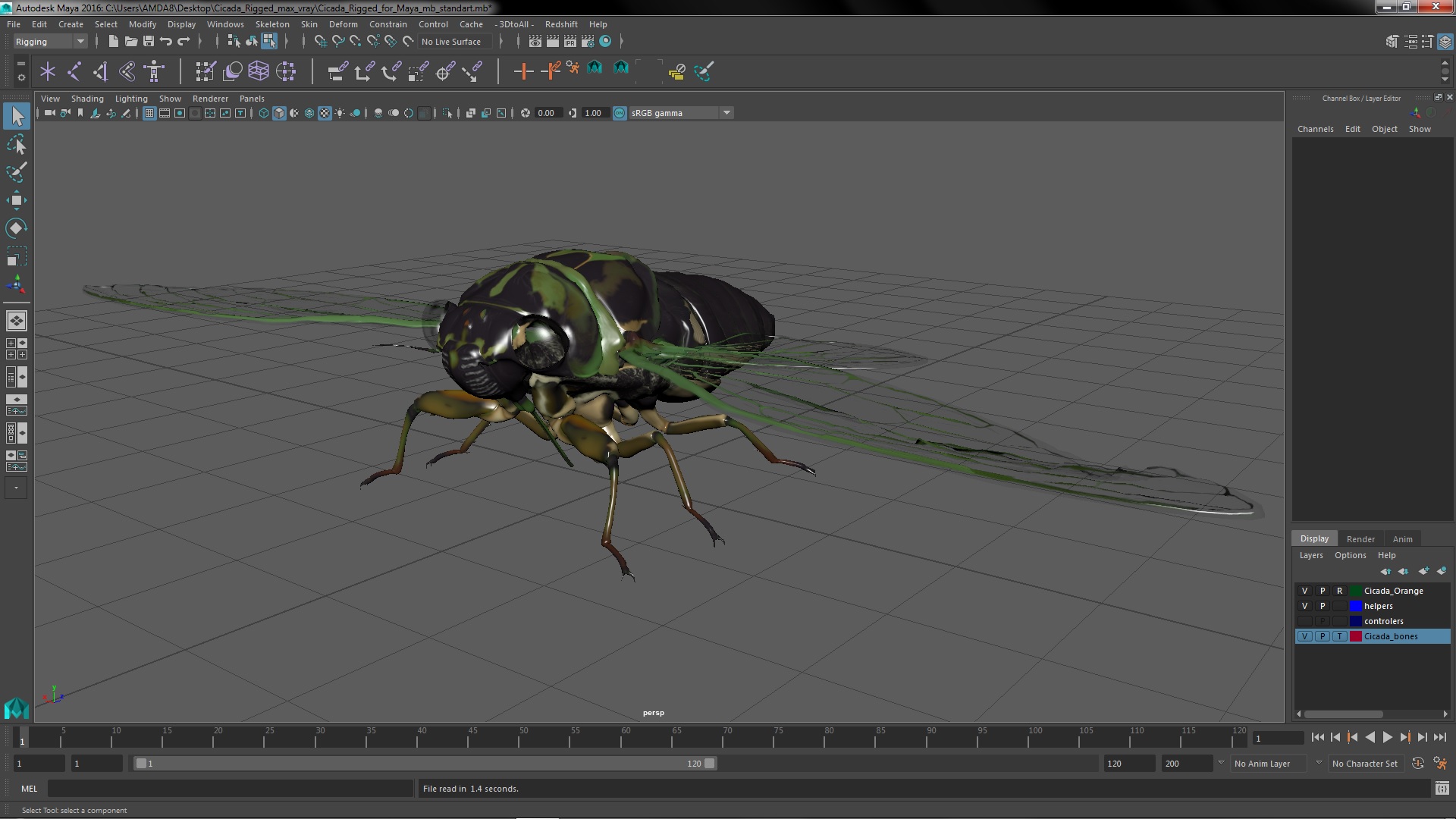Toggle color management ON button
Screen dimensions: 1456x819
pyautogui.click(x=620, y=113)
